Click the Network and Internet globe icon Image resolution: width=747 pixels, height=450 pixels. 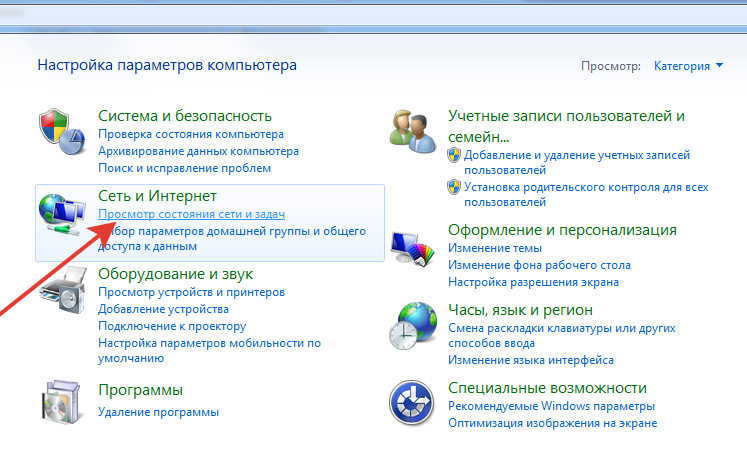tap(62, 214)
